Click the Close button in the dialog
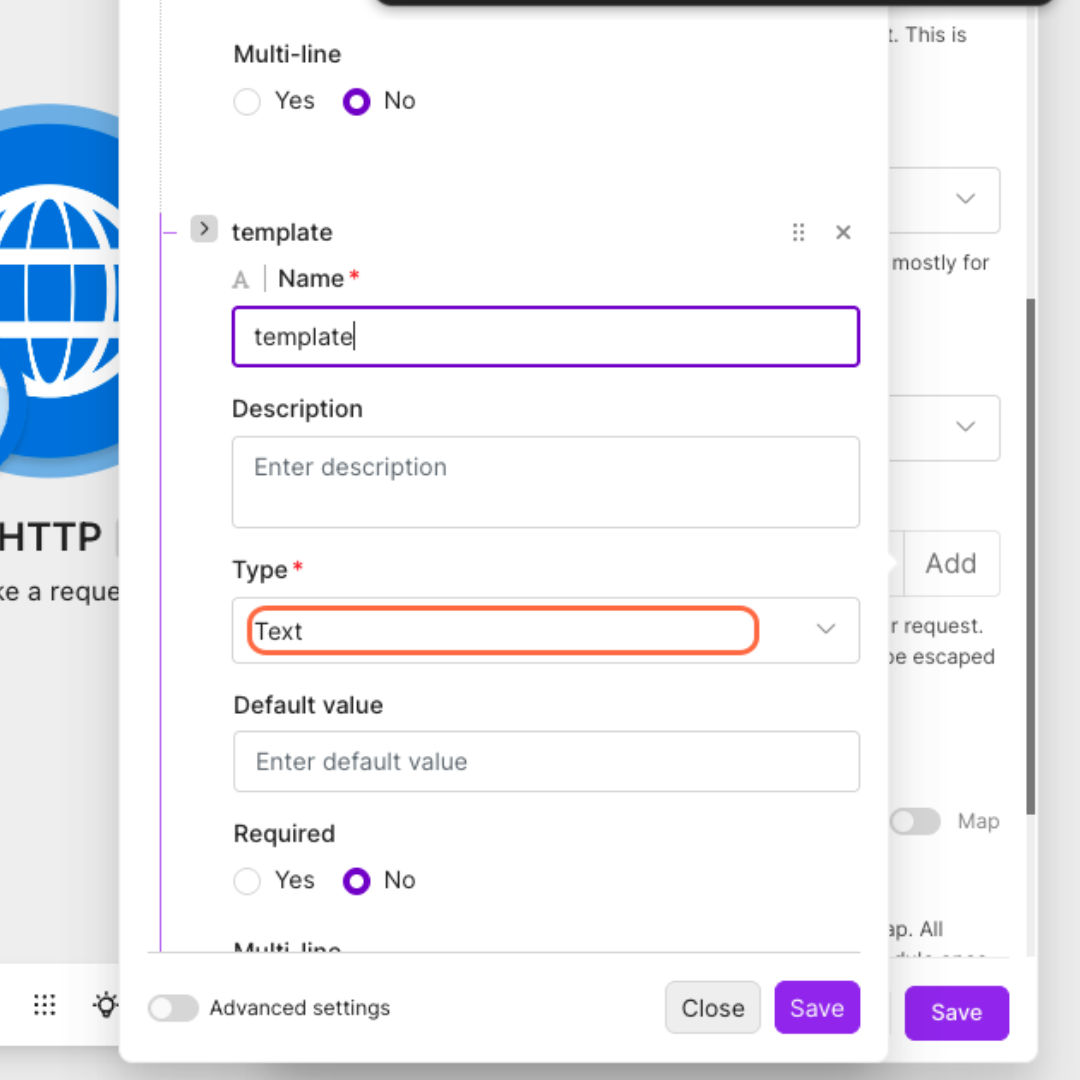 (x=713, y=1008)
